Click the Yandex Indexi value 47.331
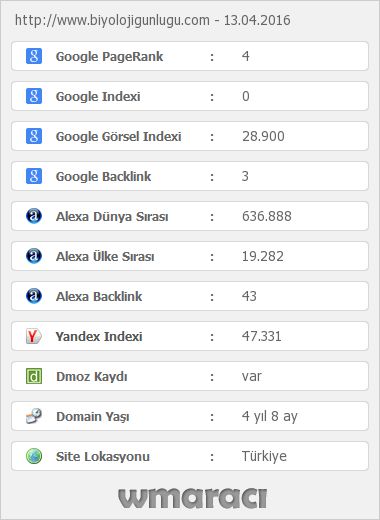Image resolution: width=380 pixels, height=520 pixels. (x=262, y=336)
